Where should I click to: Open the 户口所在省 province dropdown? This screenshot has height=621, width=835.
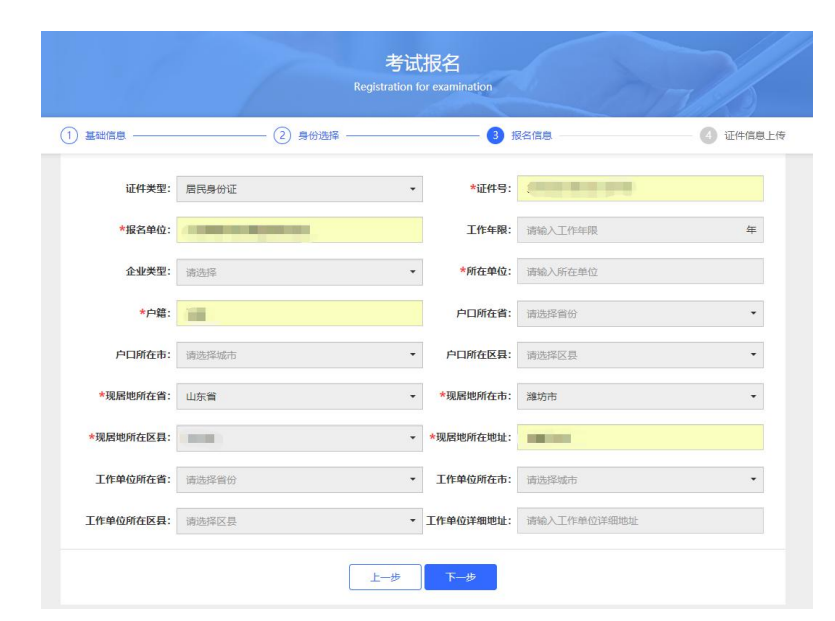click(640, 313)
